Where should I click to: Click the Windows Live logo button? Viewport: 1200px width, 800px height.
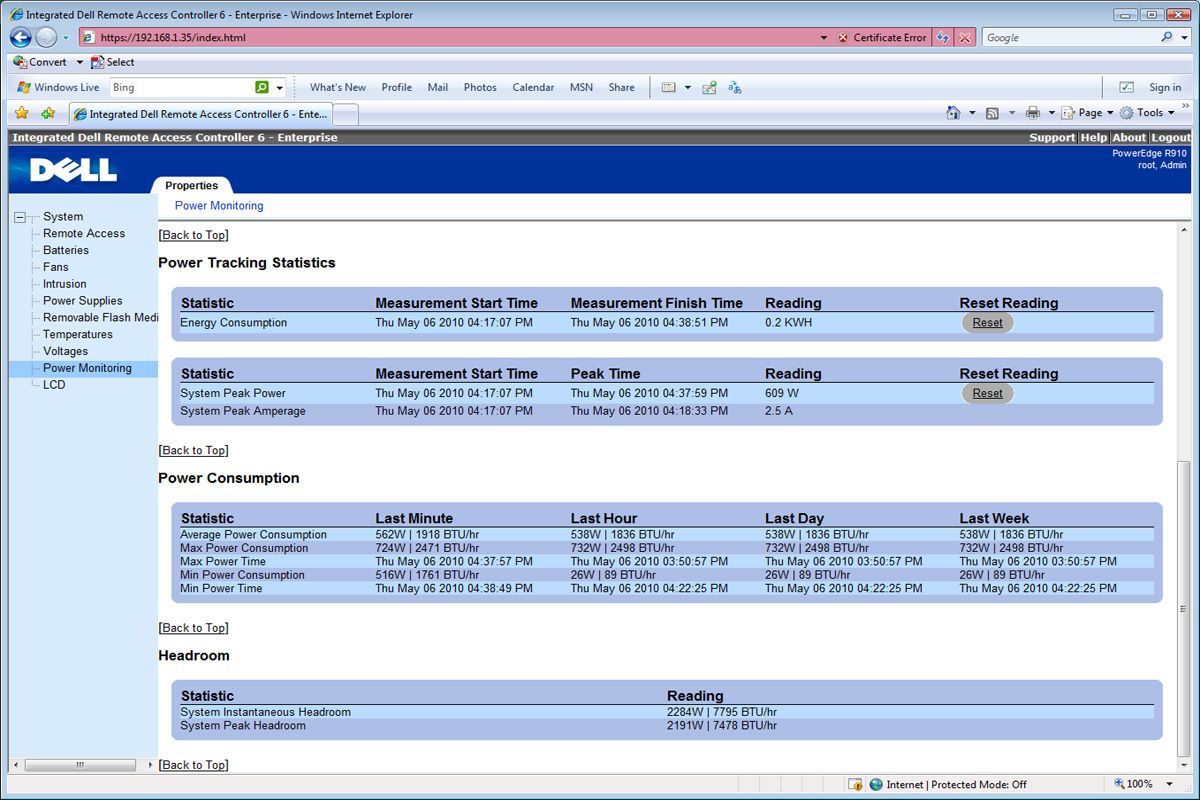[x=58, y=87]
